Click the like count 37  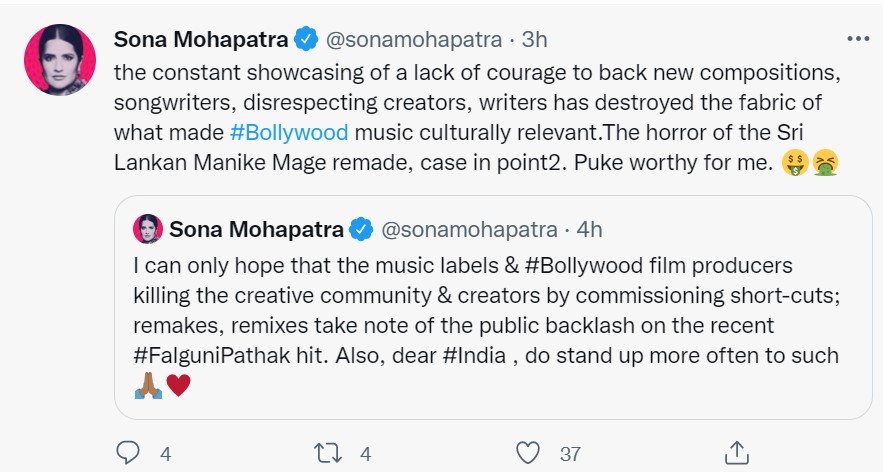(570, 453)
